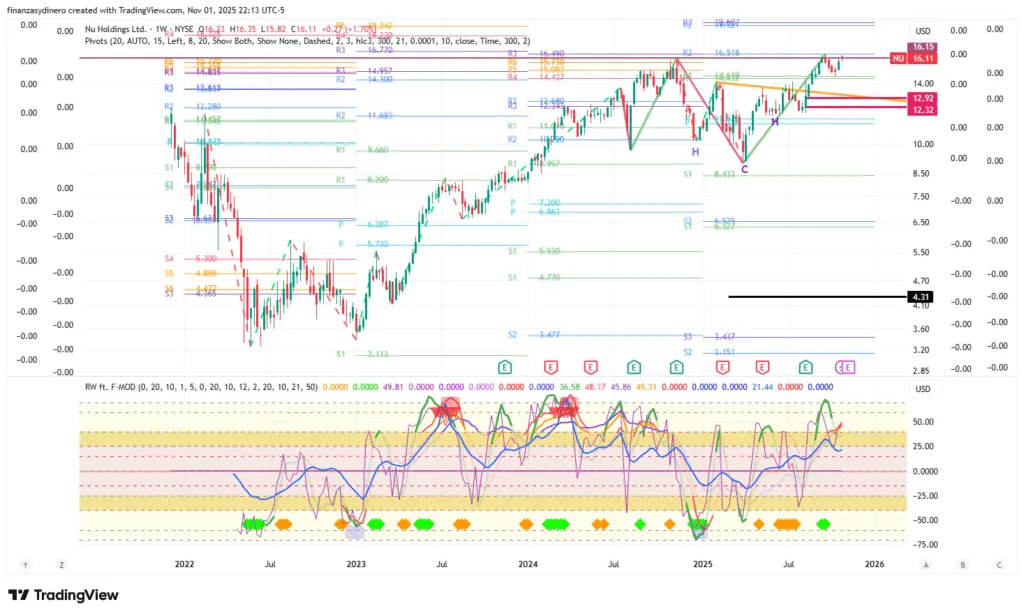Image resolution: width=1024 pixels, height=616 pixels.
Task: Toggle the B scale button
Action: pos(962,565)
